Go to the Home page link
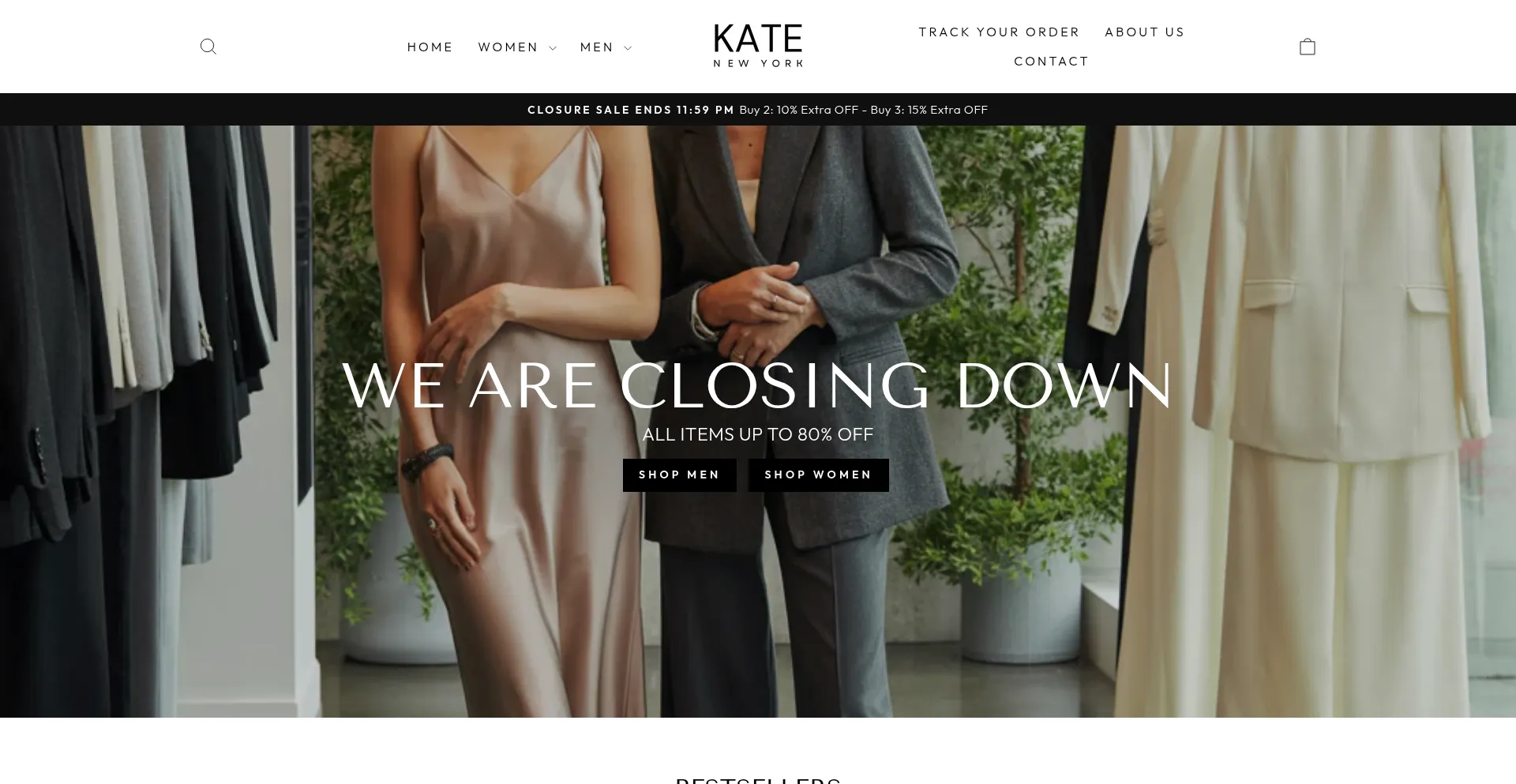The height and width of the screenshot is (784, 1516). pyautogui.click(x=430, y=47)
